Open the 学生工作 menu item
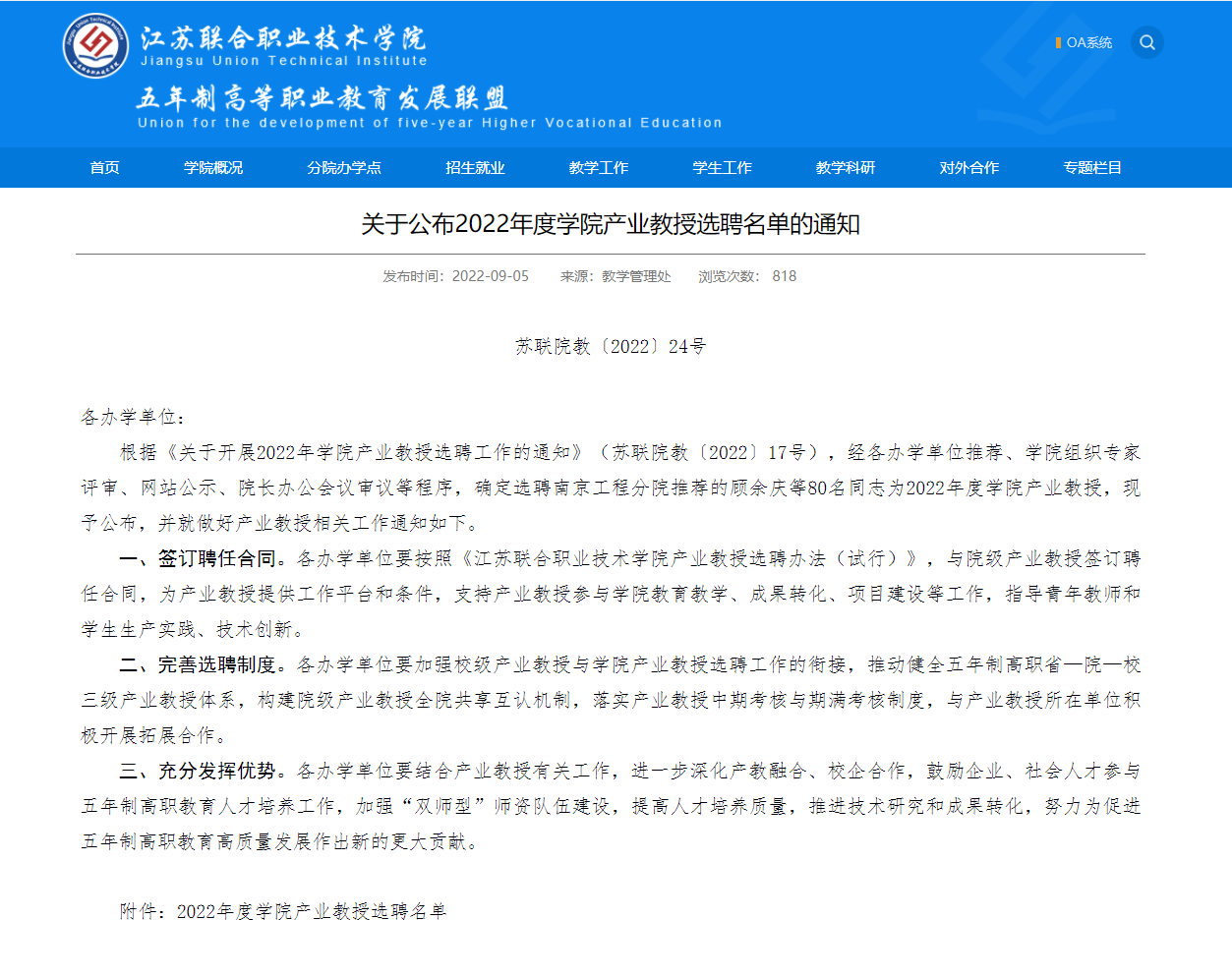 point(722,168)
